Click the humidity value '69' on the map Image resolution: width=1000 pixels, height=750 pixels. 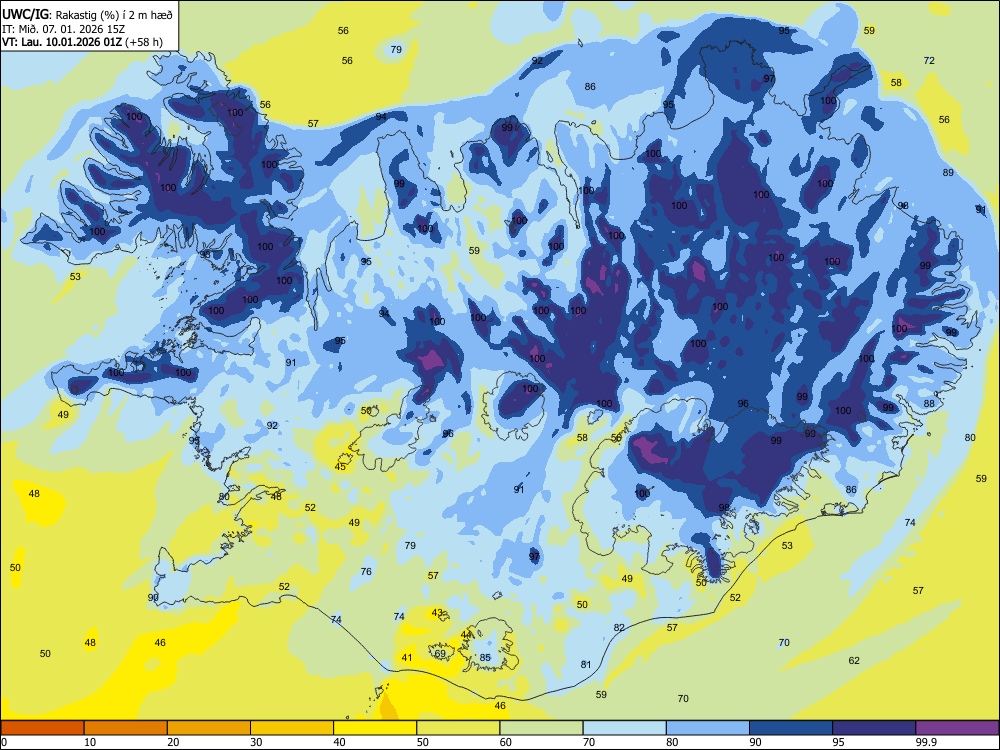tap(440, 654)
